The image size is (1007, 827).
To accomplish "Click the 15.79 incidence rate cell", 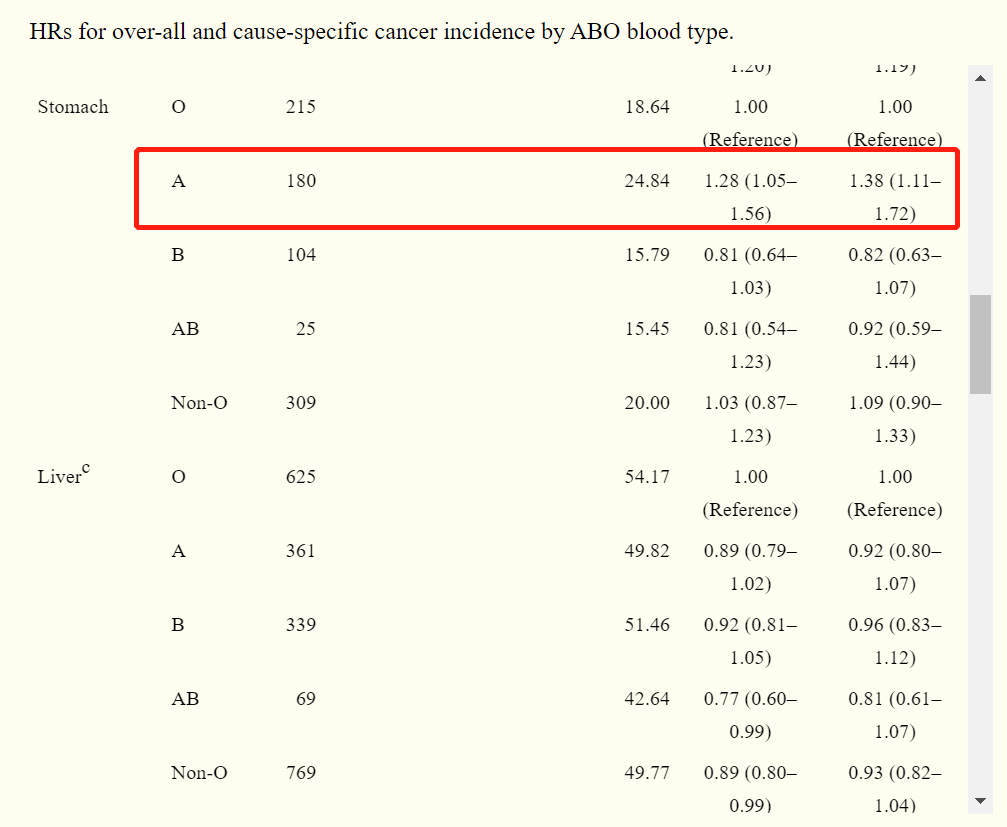I will click(647, 255).
